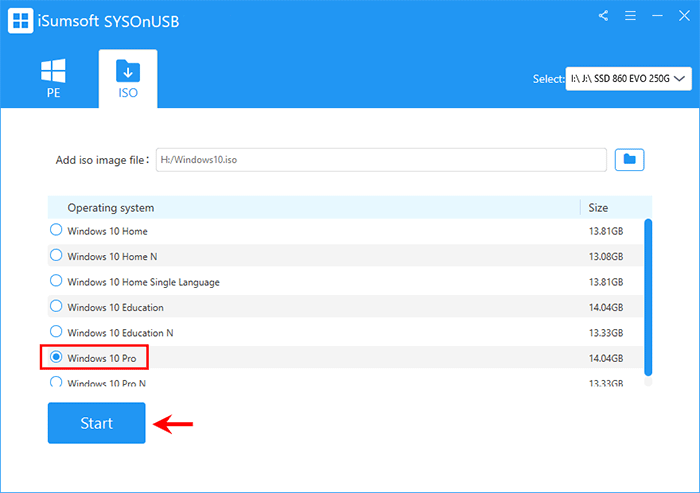Screen dimensions: 700x493
Task: Close the SYSOnUSB window
Action: (x=684, y=16)
